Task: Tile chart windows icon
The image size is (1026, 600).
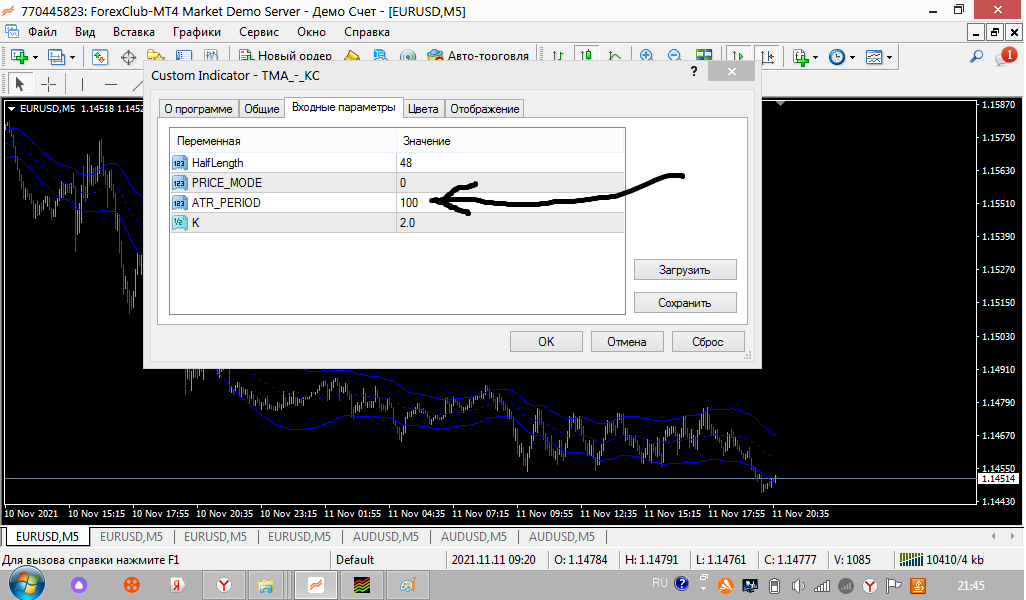Action: [703, 57]
